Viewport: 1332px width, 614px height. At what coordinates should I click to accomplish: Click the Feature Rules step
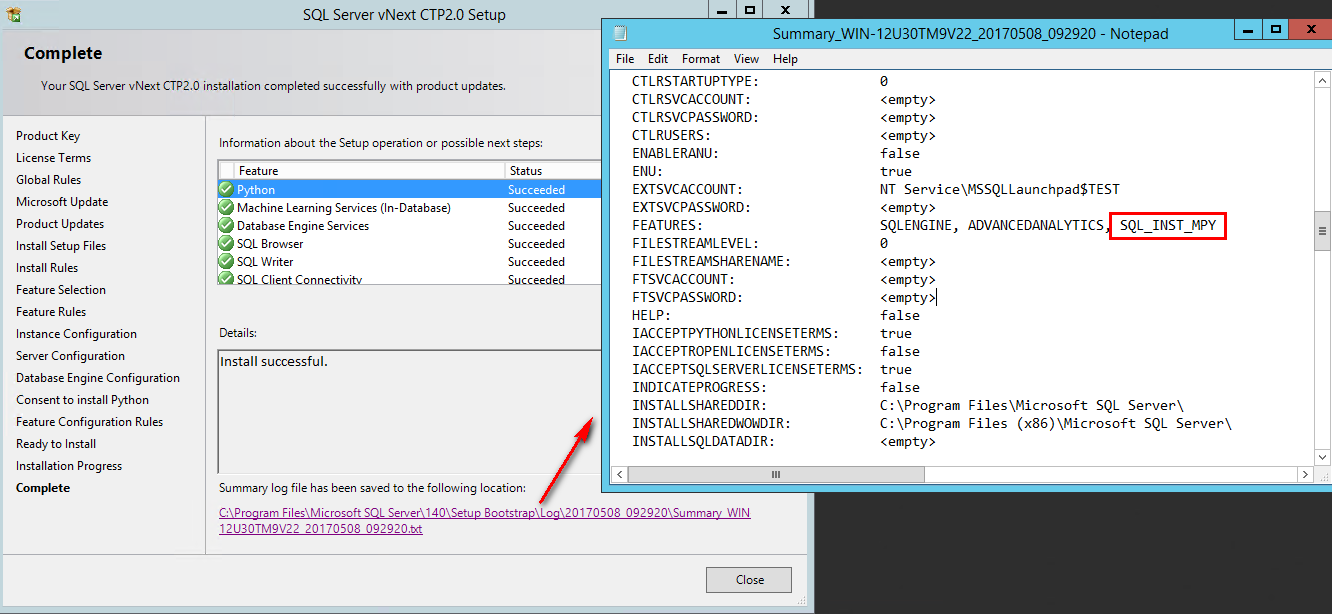[50, 312]
